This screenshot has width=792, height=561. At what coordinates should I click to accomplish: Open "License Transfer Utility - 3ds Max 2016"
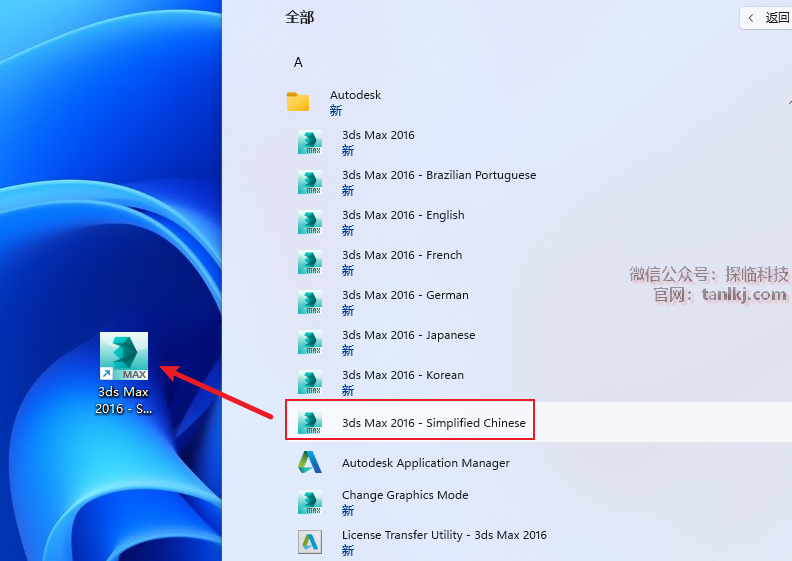444,535
